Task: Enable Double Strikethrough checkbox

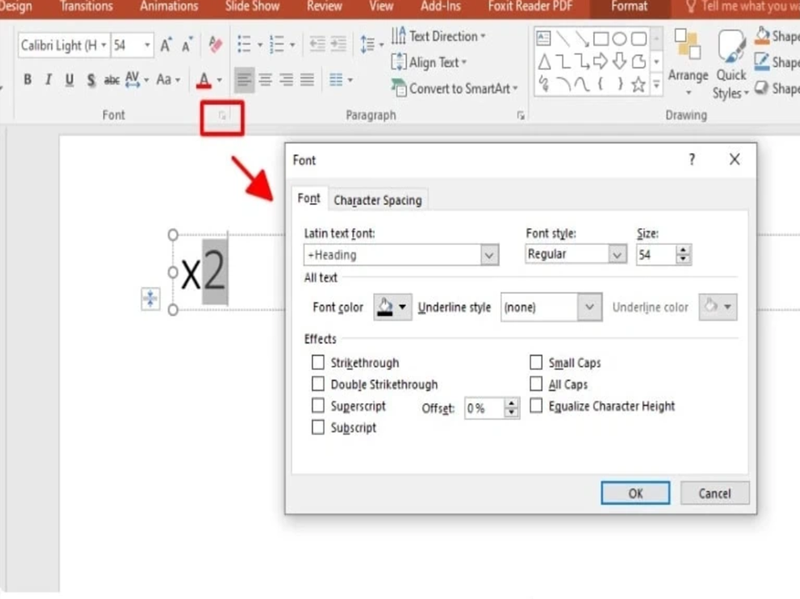Action: coord(318,384)
